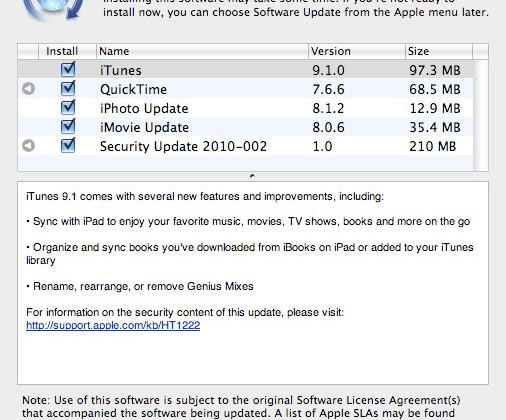
Task: Click the 'Sync with iPad' bullet text
Action: coord(248,222)
